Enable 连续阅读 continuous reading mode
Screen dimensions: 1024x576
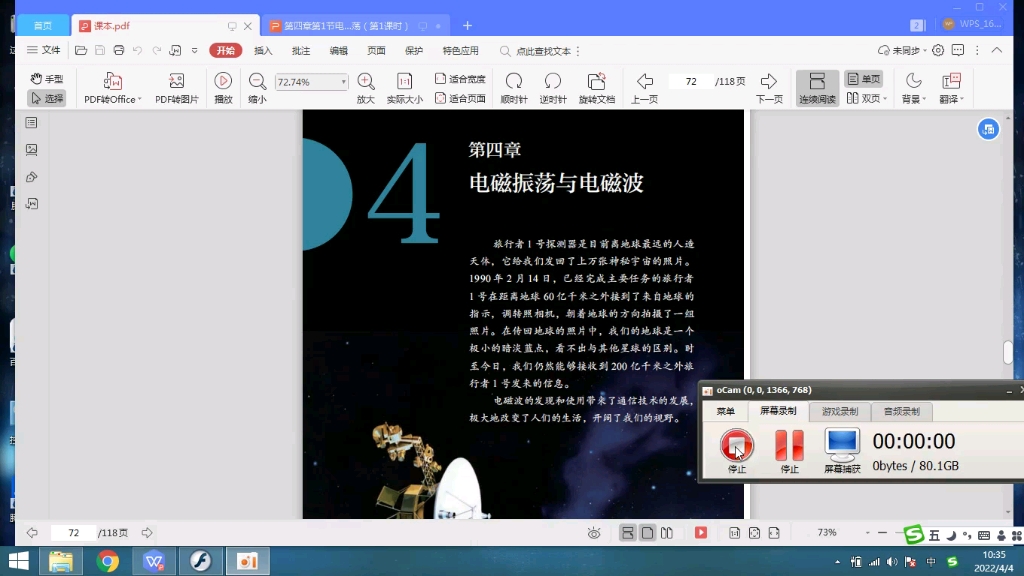[x=817, y=88]
